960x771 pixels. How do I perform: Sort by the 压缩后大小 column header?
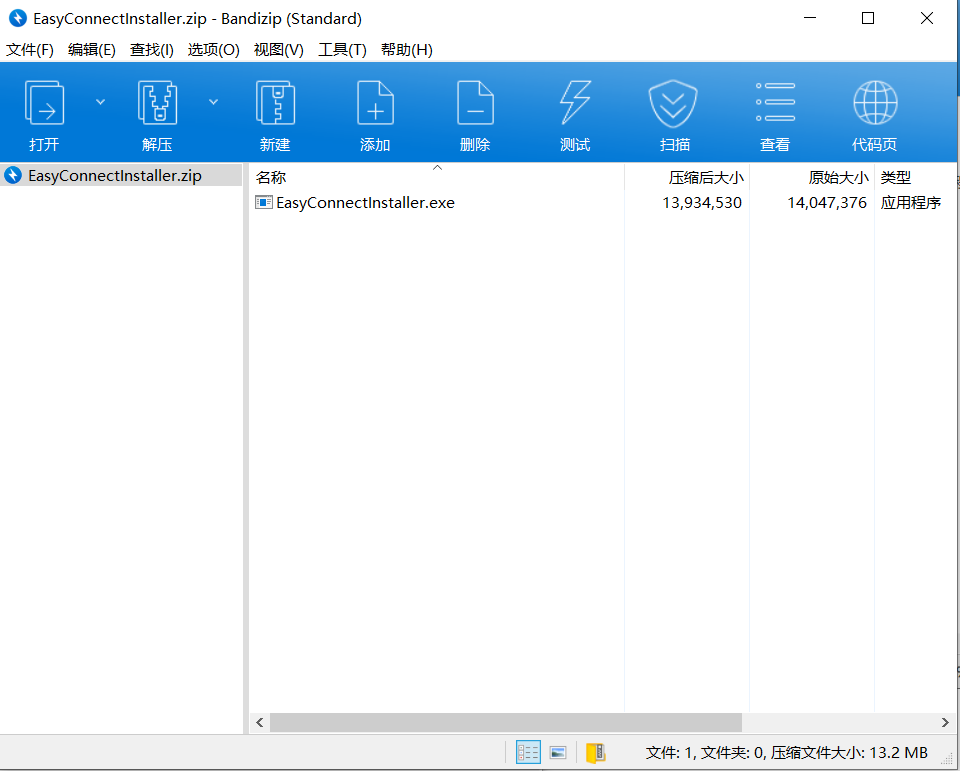[706, 178]
